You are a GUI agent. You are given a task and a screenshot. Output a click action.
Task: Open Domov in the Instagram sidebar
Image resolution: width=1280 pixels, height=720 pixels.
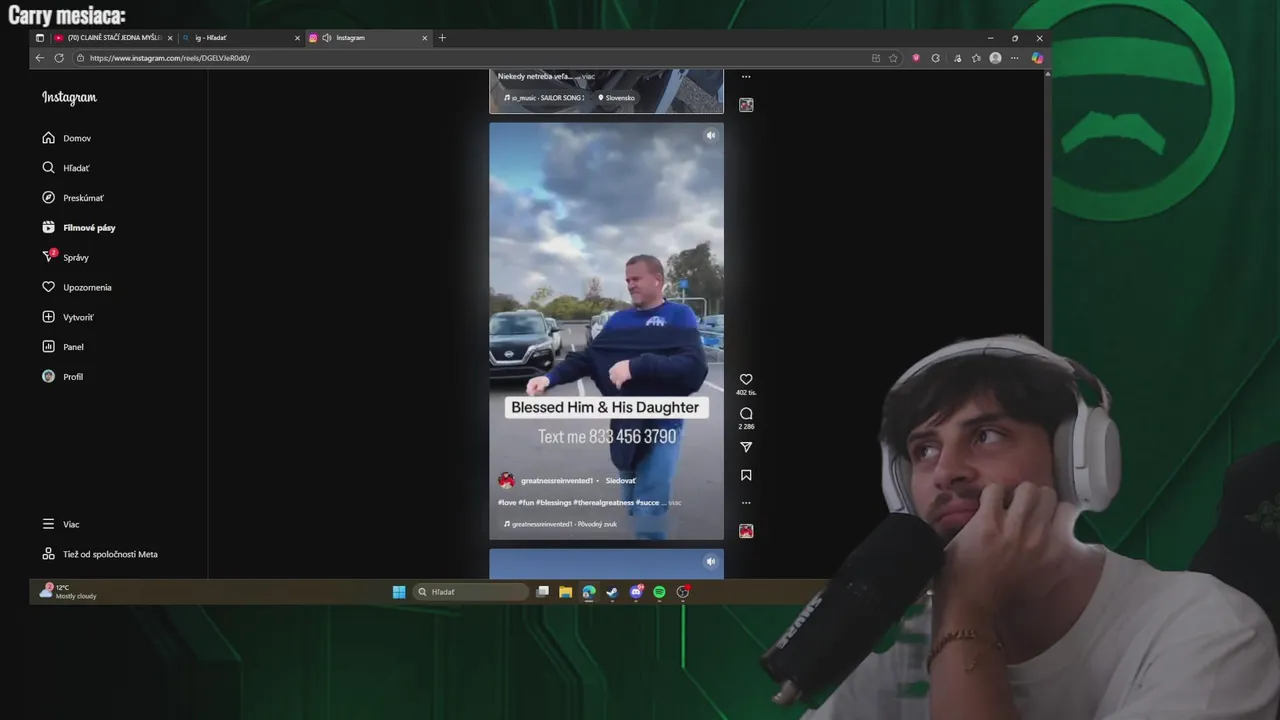(67, 138)
